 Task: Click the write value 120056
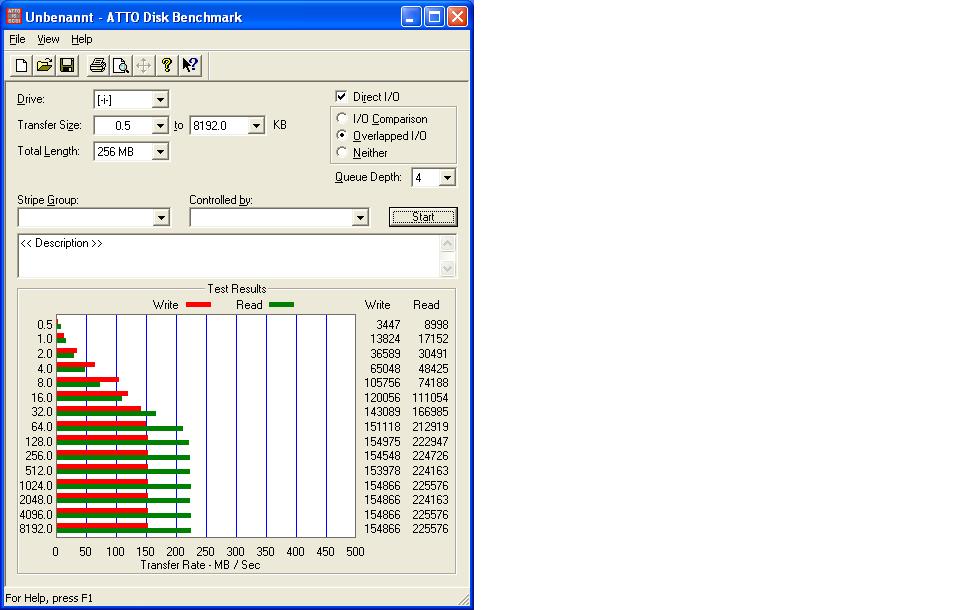pos(382,397)
